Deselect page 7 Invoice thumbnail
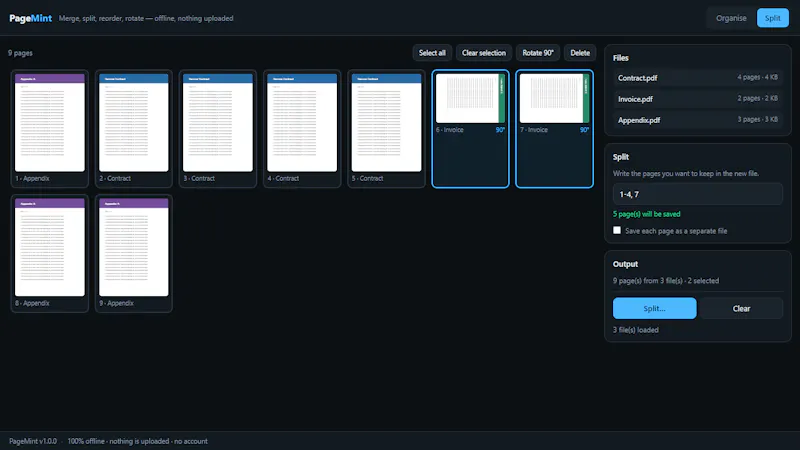This screenshot has width=800, height=450. pyautogui.click(x=555, y=129)
